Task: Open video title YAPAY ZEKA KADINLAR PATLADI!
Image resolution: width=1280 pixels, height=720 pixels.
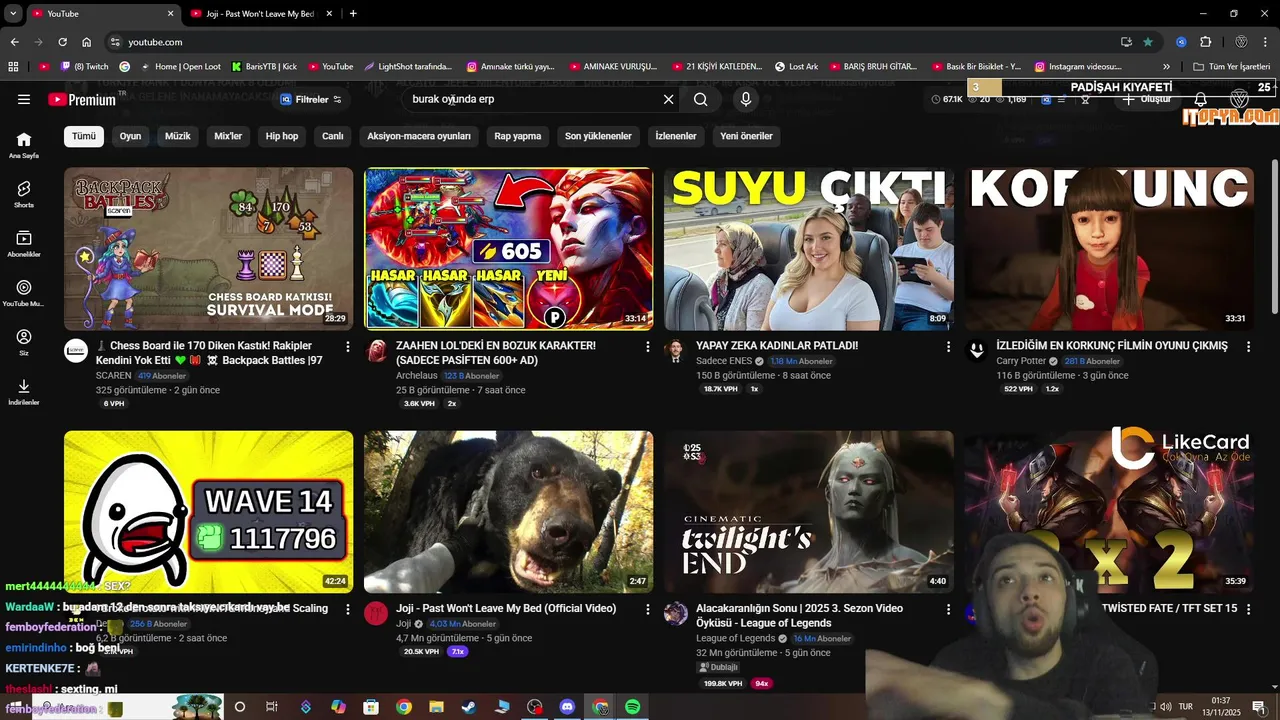Action: pos(777,345)
